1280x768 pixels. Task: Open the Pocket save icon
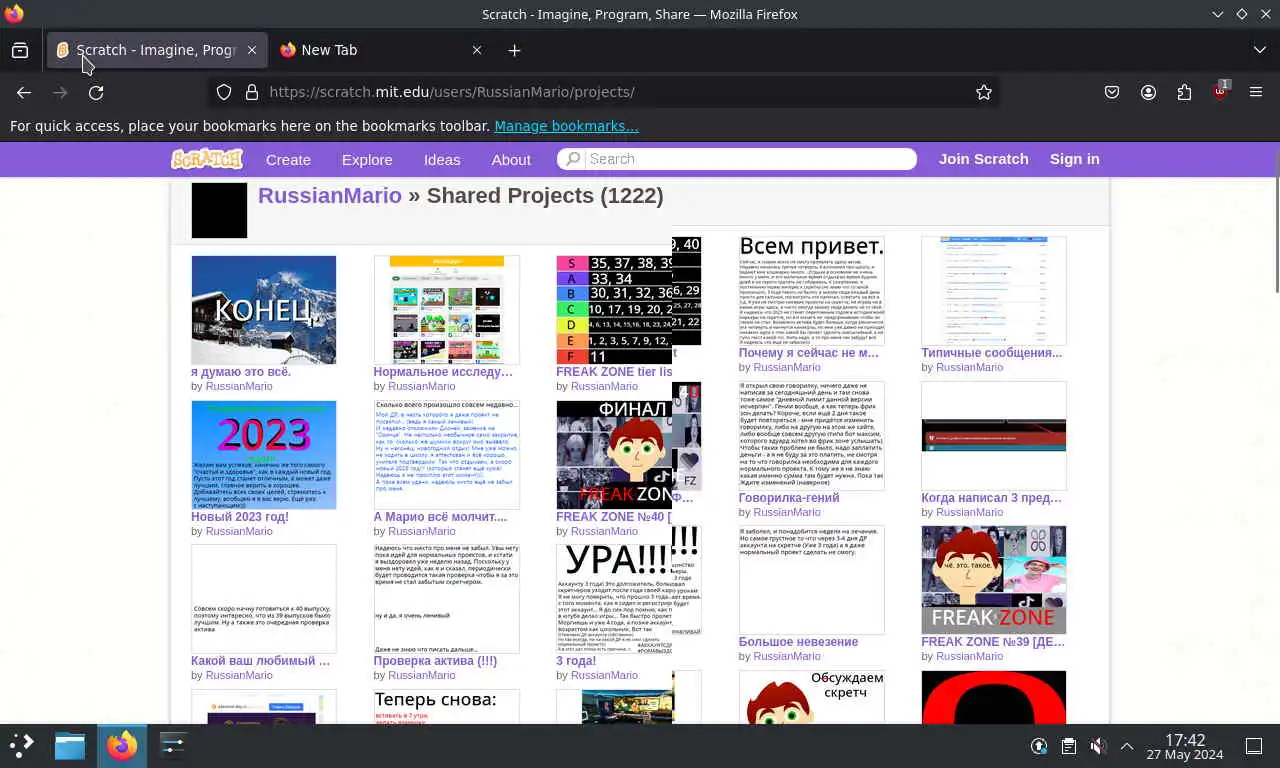pyautogui.click(x=1112, y=92)
